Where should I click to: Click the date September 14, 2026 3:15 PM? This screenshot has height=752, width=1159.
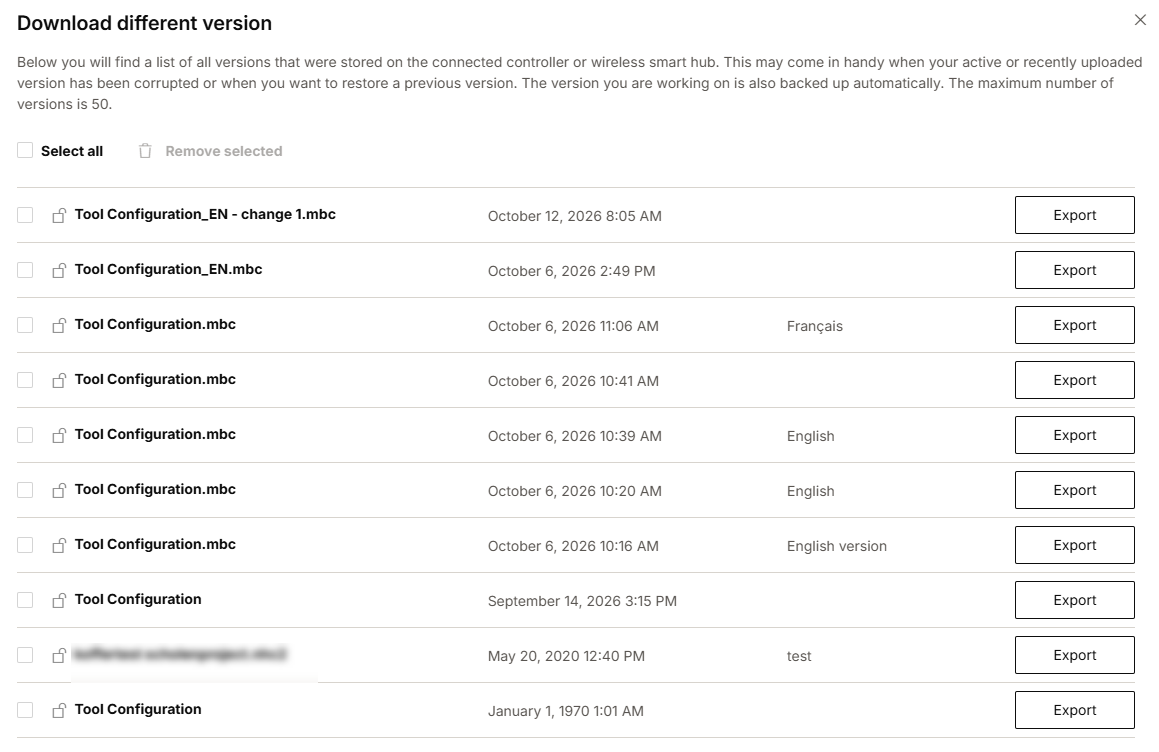coord(582,601)
